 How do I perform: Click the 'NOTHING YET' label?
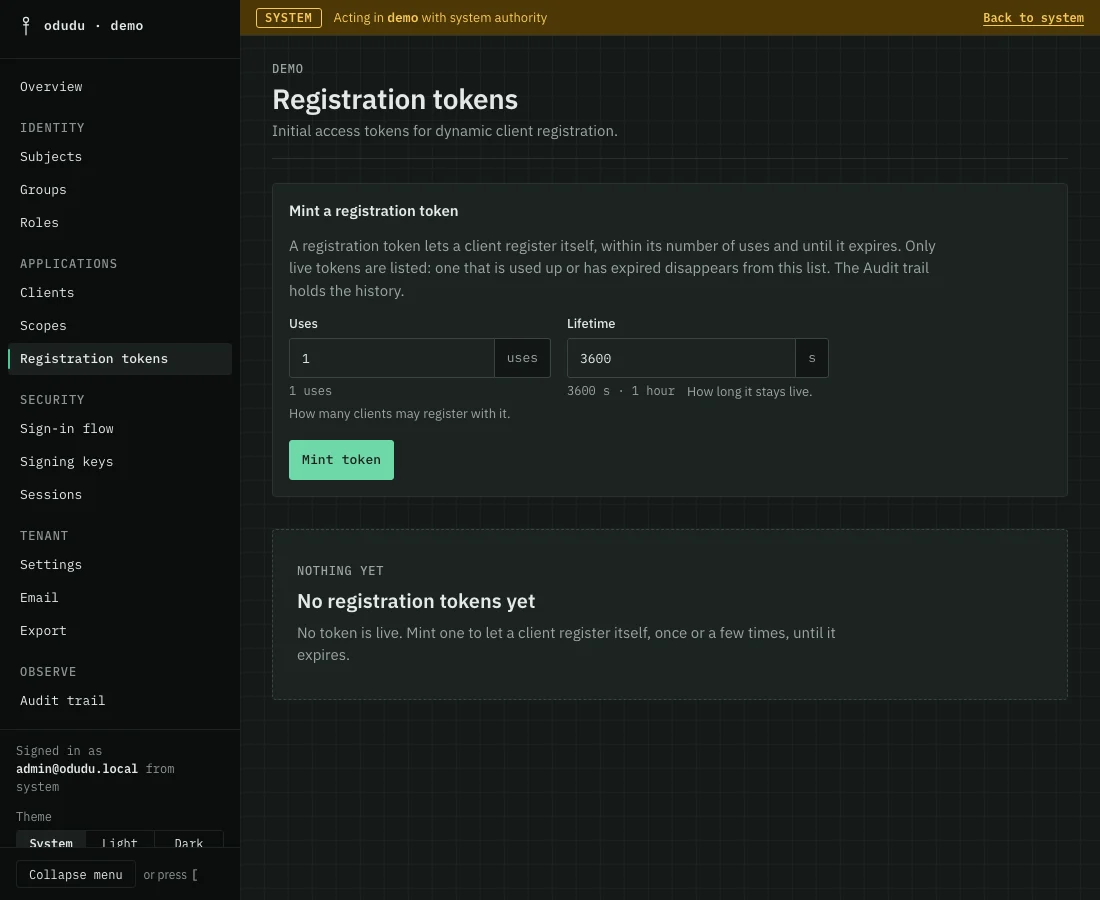pos(340,571)
